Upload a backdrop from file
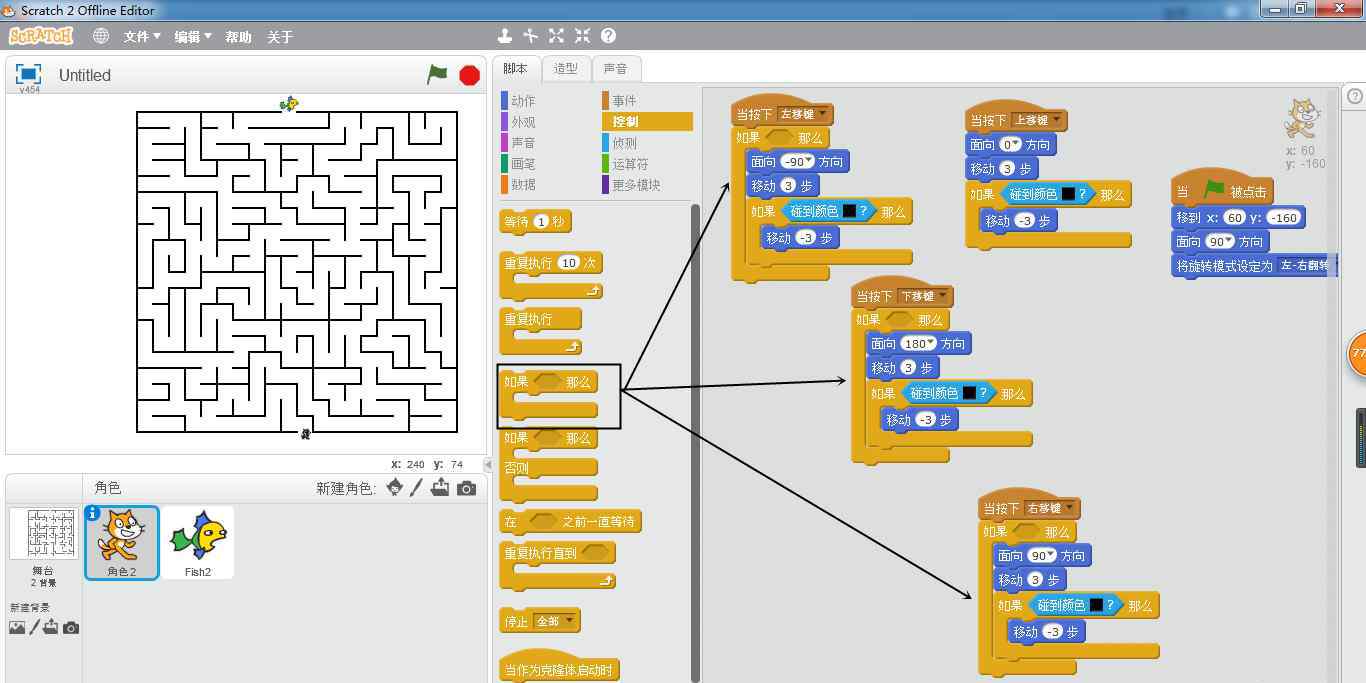This screenshot has height=683, width=1366. click(x=51, y=627)
